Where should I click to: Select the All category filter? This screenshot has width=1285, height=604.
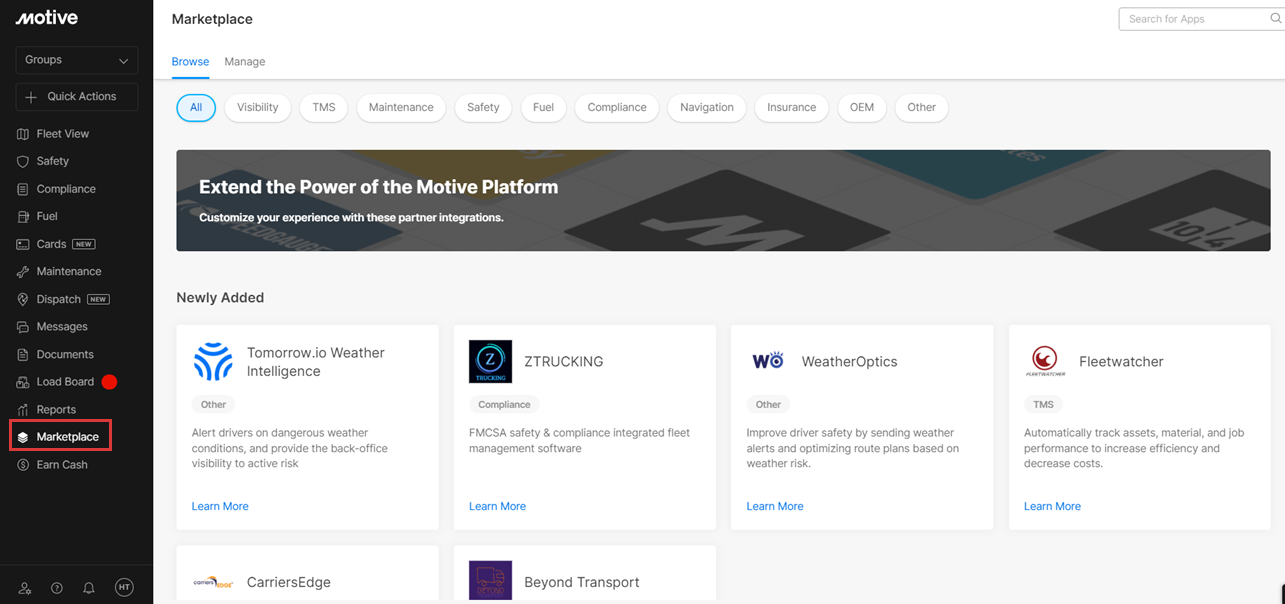click(196, 108)
